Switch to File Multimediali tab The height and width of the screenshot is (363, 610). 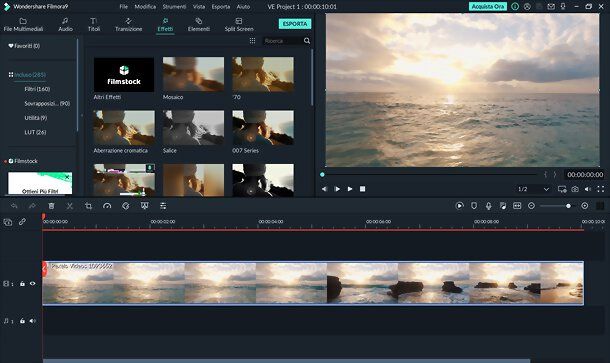(x=23, y=25)
